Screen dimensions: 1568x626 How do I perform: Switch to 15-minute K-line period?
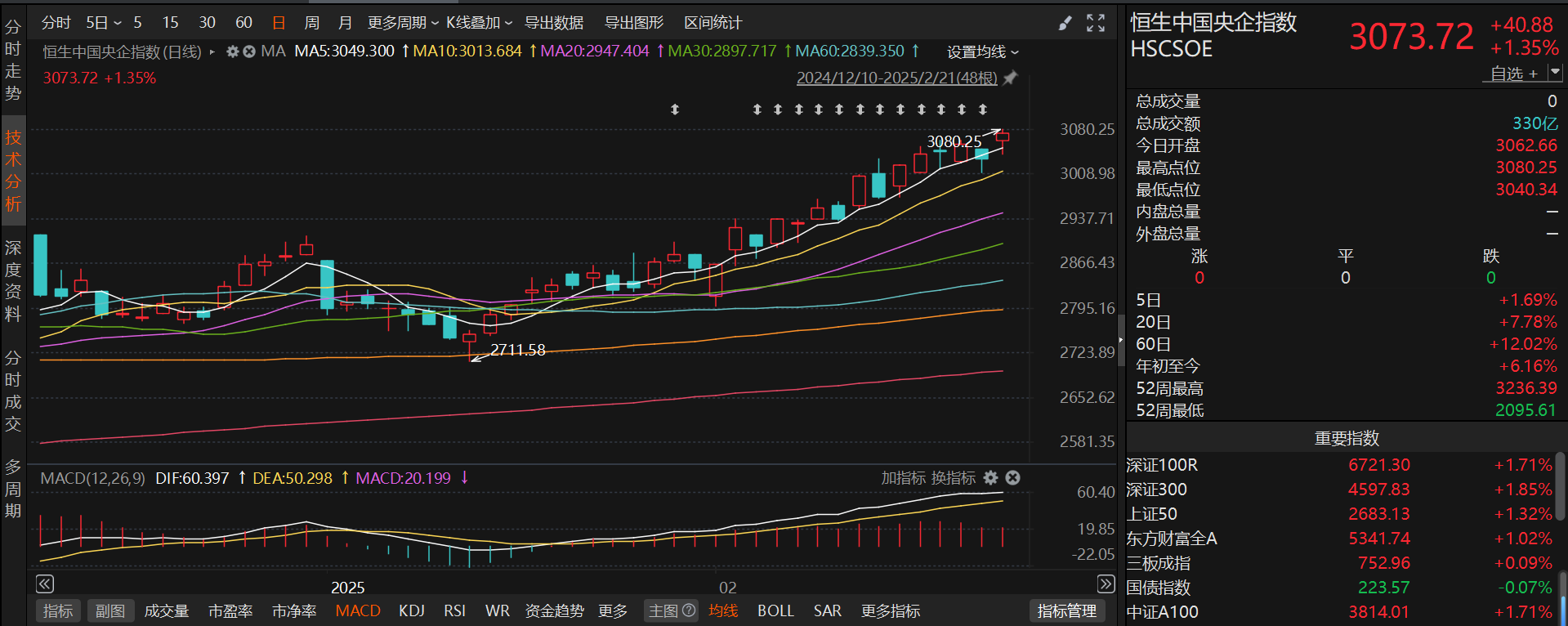coord(170,23)
